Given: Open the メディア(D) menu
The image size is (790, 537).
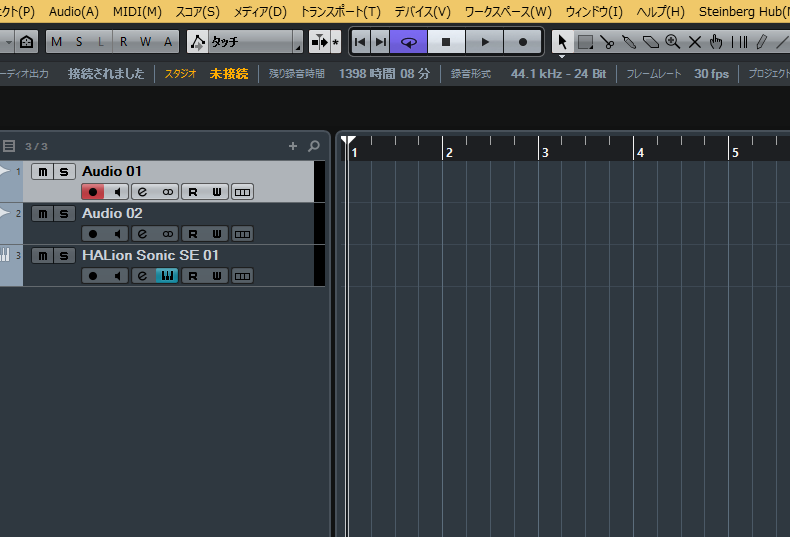Looking at the screenshot, I should coord(260,11).
